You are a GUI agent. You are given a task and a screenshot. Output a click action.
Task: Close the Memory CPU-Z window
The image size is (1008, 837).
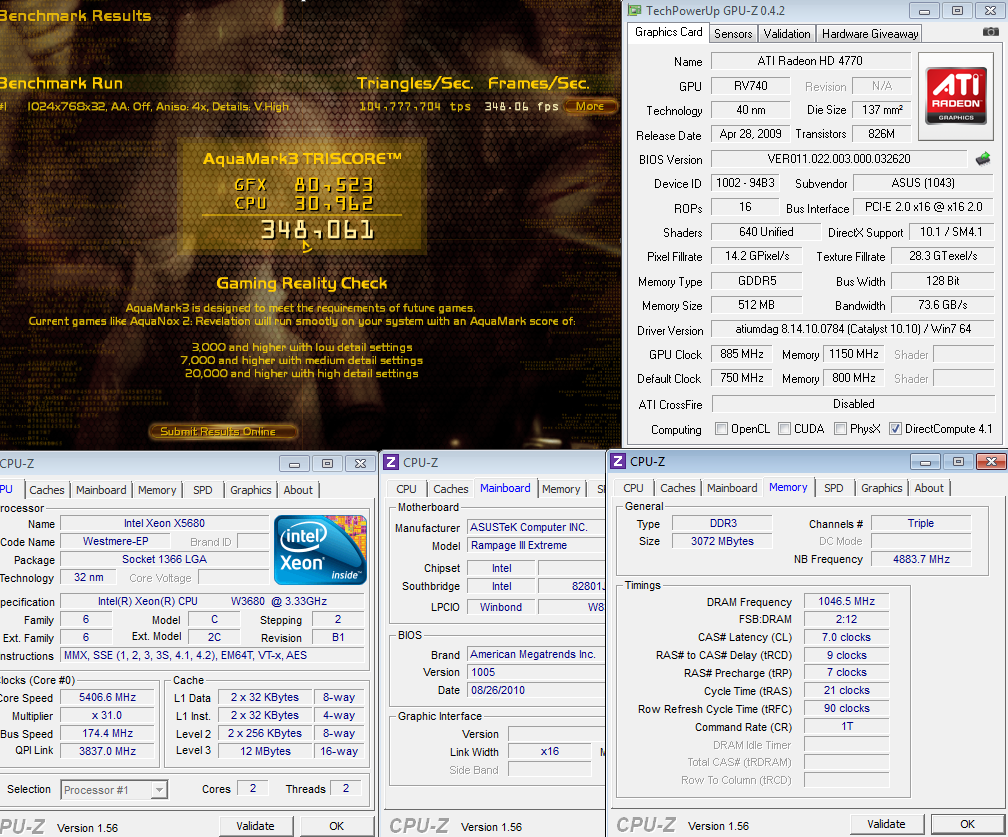click(x=991, y=462)
